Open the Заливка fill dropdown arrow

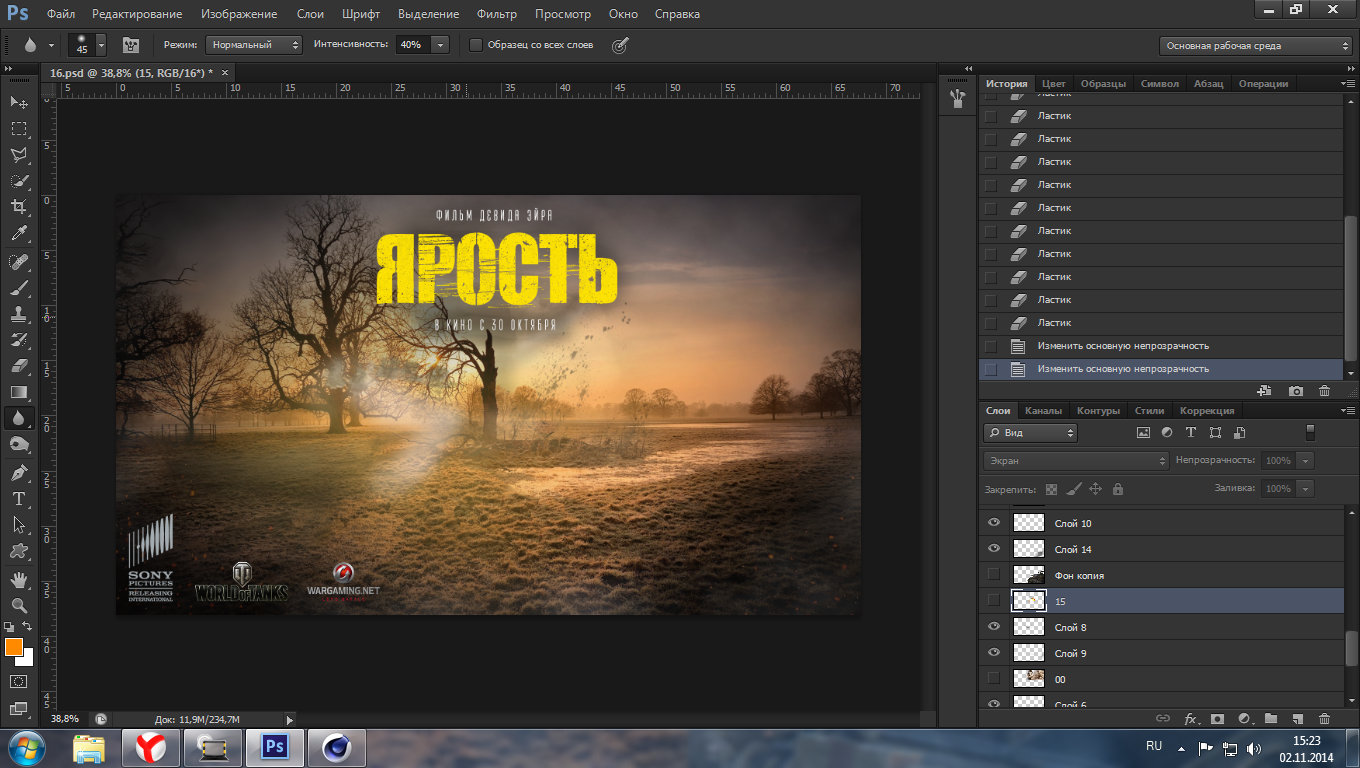click(1305, 489)
